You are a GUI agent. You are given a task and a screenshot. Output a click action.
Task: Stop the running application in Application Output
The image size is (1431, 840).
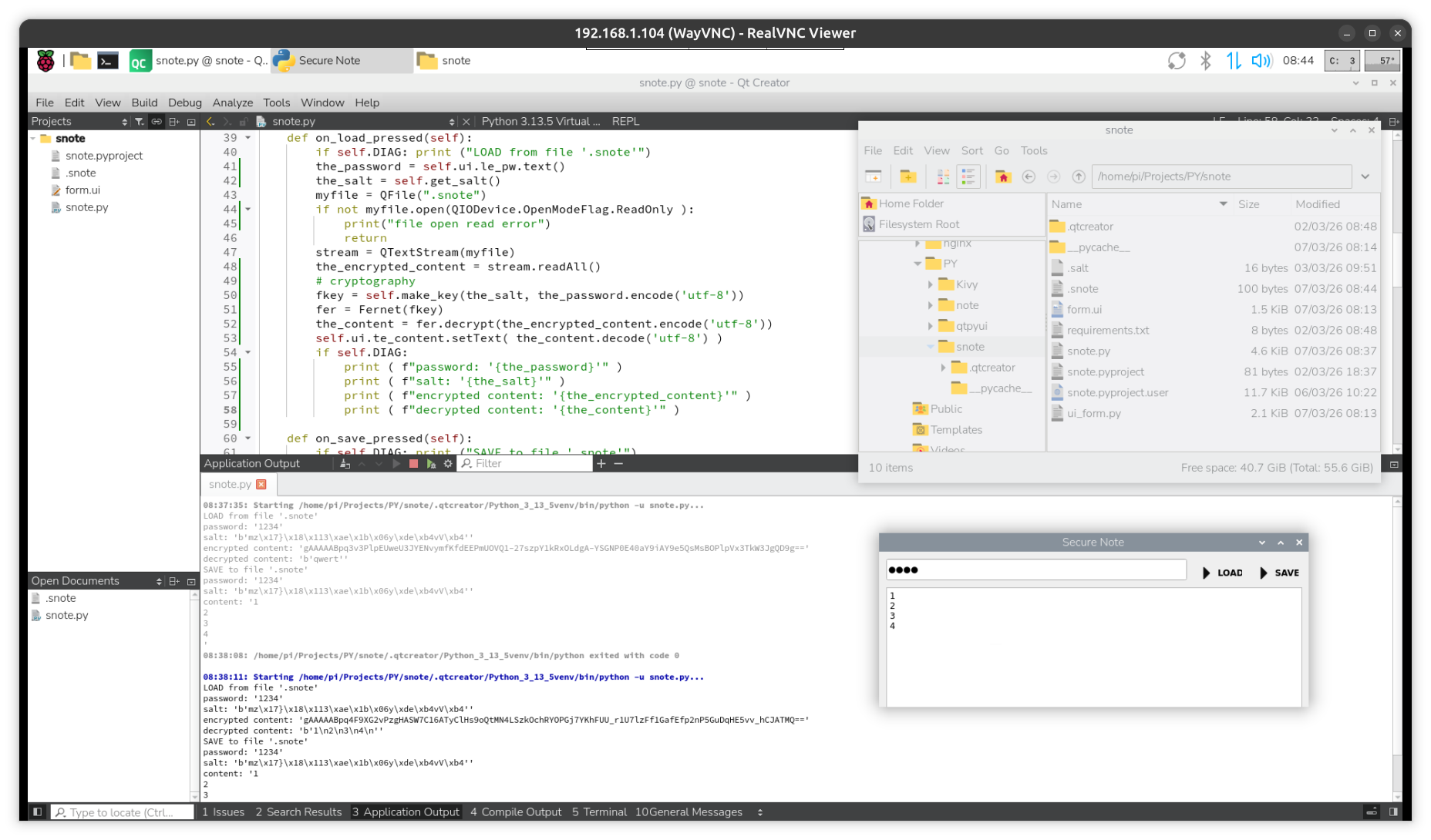click(413, 464)
